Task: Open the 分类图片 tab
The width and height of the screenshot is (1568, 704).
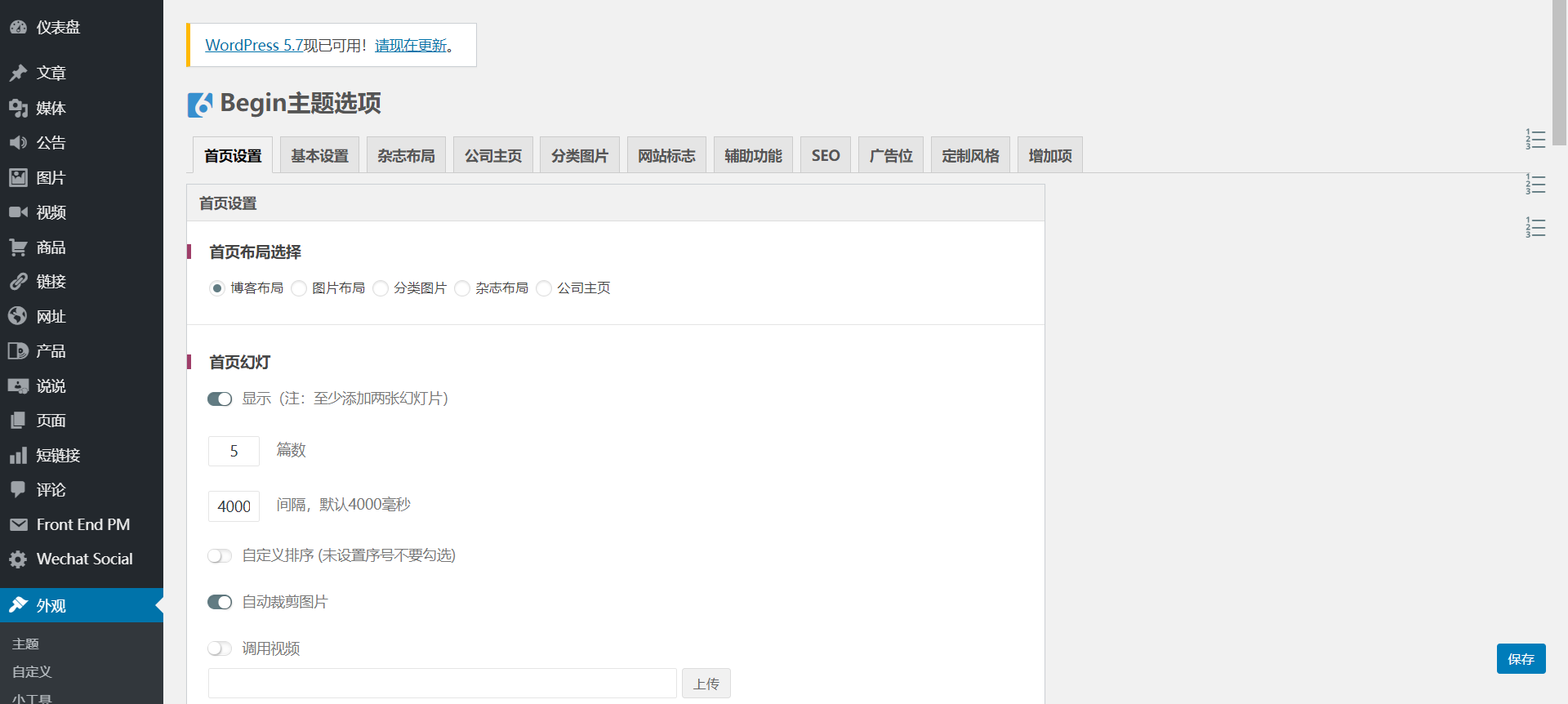Action: (x=580, y=155)
